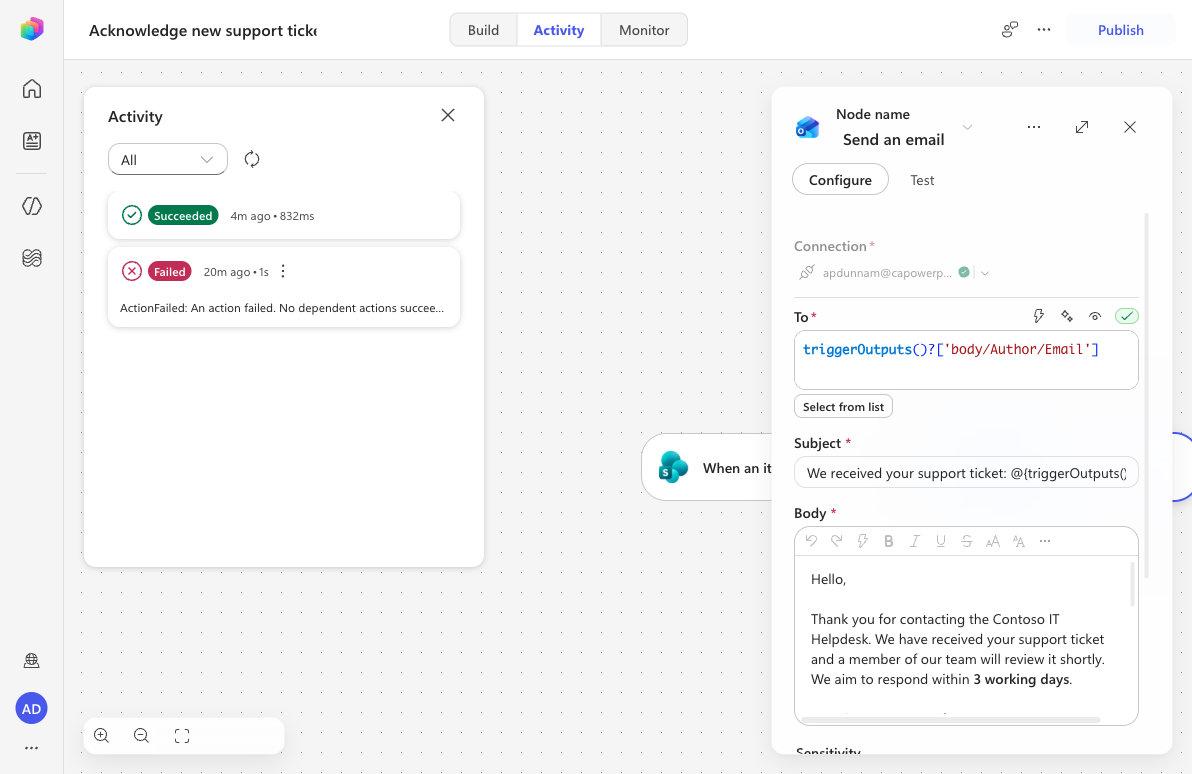The image size is (1192, 774).
Task: Open AI sparkle option for To field
Action: pyautogui.click(x=1067, y=316)
